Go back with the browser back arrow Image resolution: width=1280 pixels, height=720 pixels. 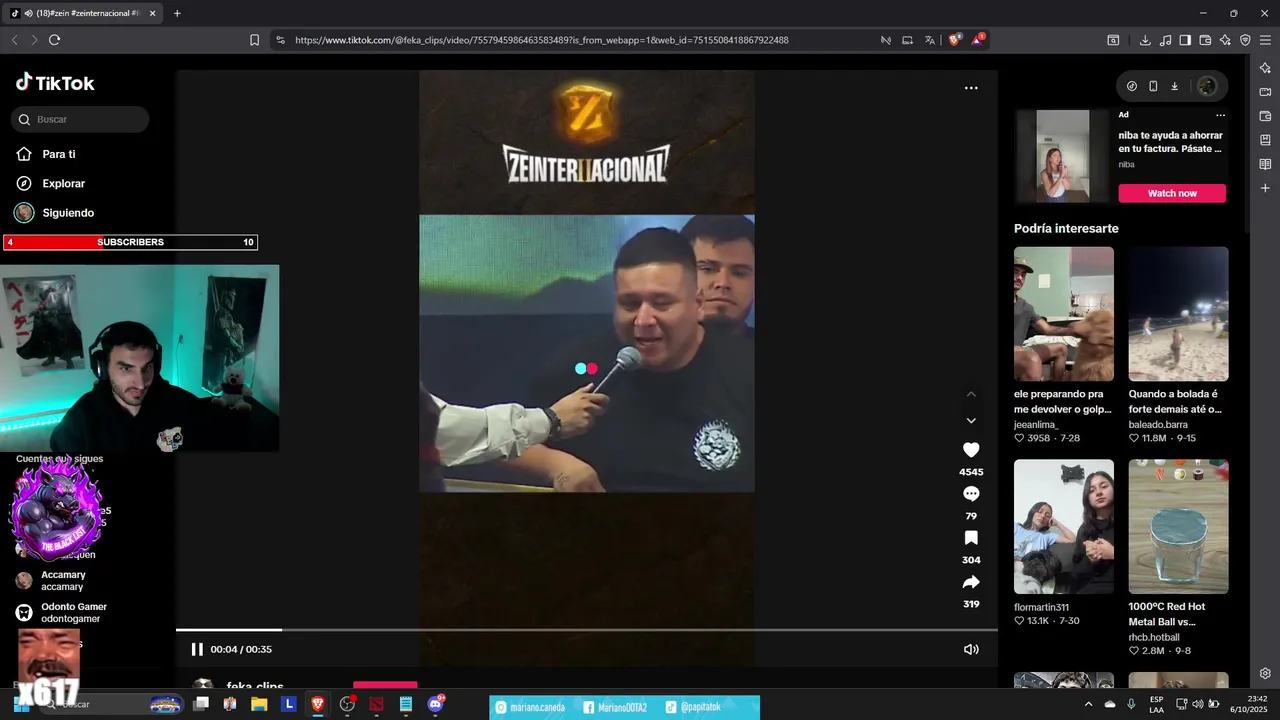click(14, 40)
